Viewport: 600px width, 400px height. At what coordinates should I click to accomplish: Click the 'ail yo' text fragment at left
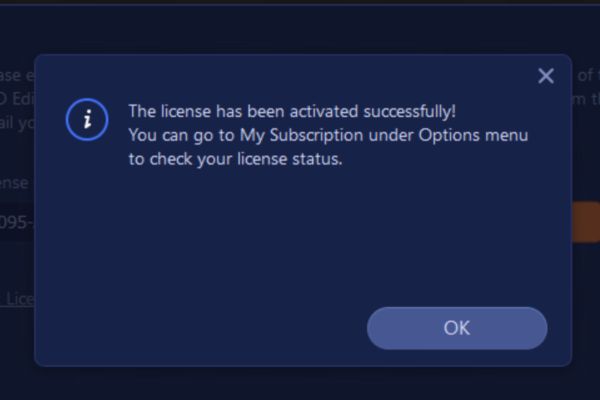coord(16,122)
